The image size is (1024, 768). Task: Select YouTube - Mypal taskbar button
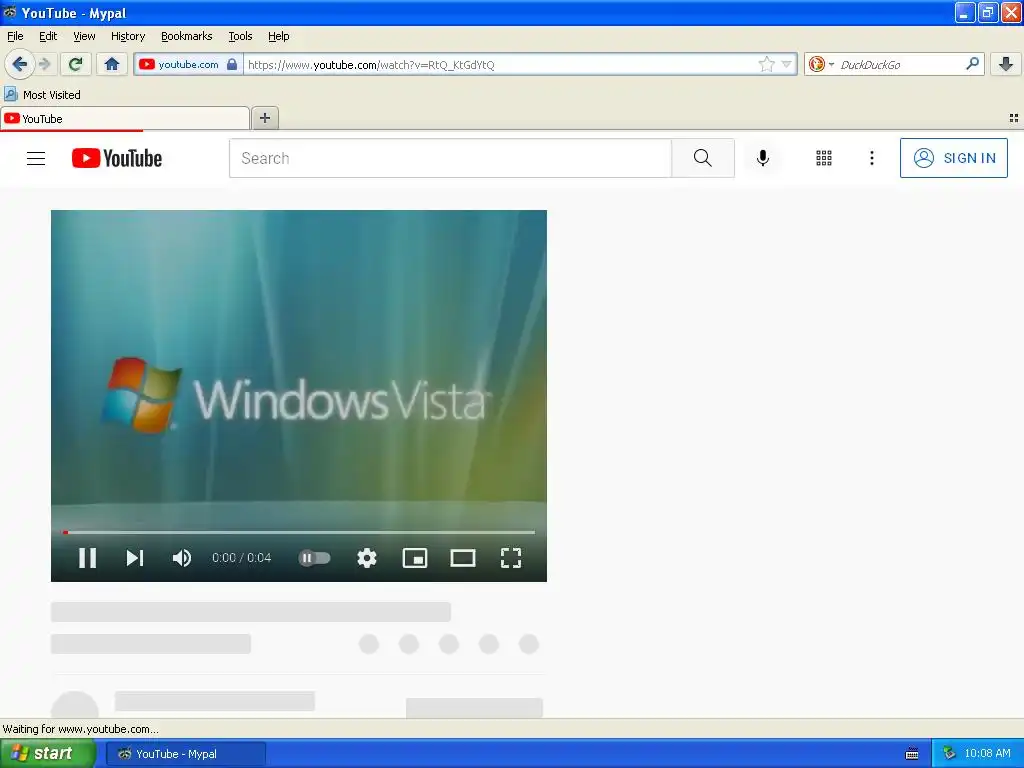[x=185, y=754]
